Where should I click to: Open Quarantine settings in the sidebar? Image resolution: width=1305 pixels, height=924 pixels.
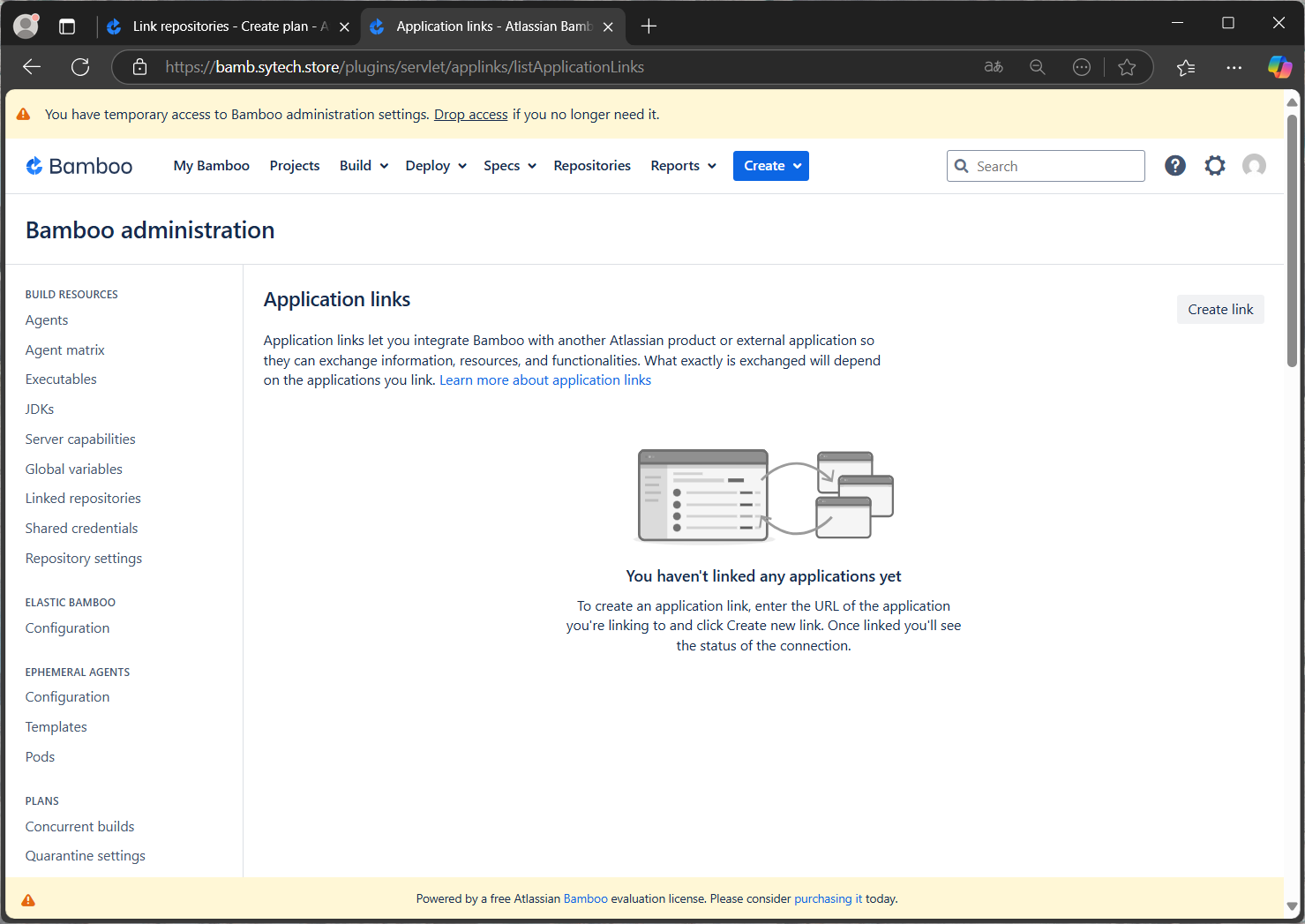coord(86,856)
